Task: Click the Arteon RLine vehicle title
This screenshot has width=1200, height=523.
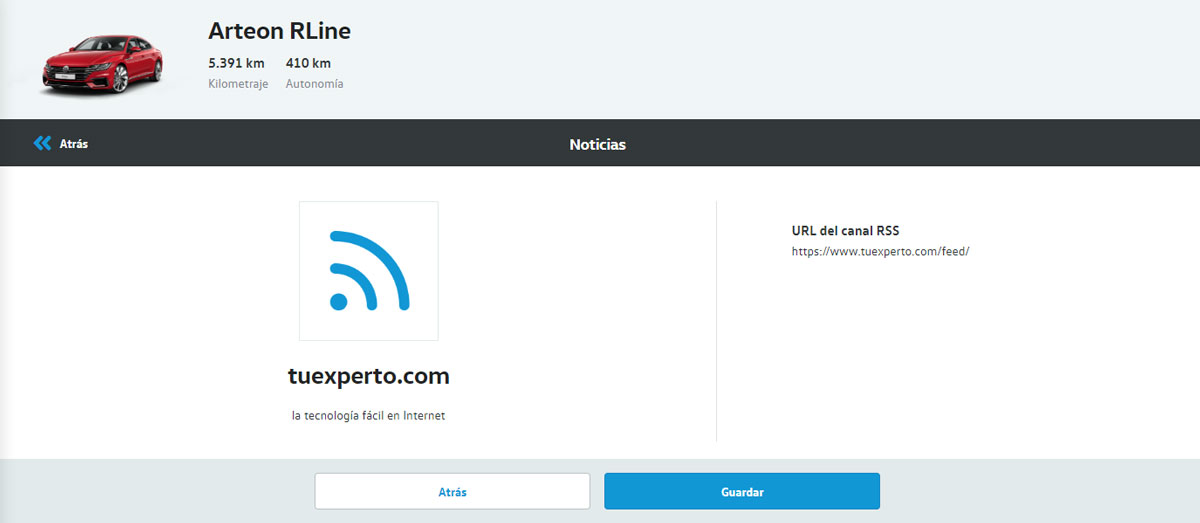Action: pos(279,31)
